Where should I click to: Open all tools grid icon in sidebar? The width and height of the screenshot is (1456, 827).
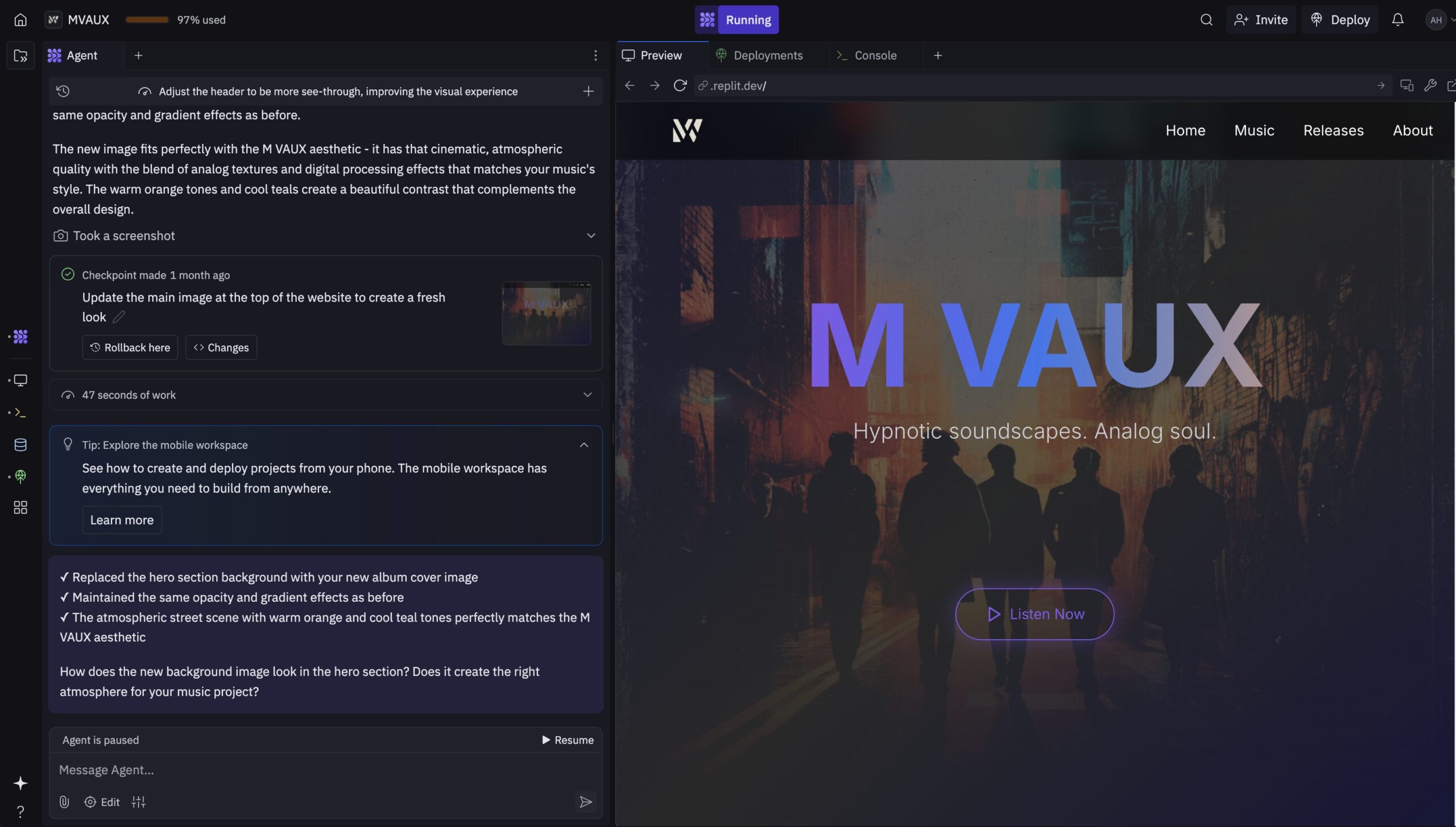pos(20,507)
